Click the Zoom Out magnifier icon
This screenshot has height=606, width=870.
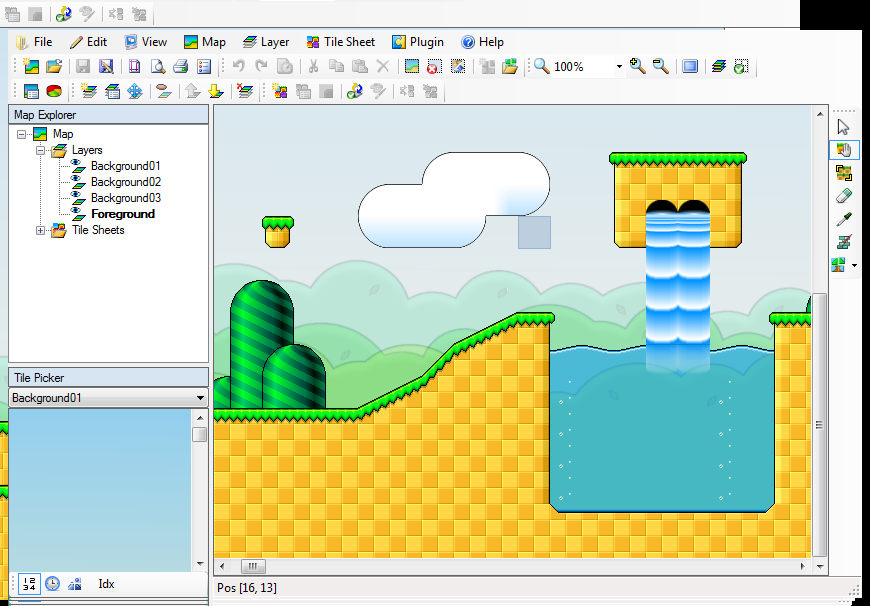660,67
